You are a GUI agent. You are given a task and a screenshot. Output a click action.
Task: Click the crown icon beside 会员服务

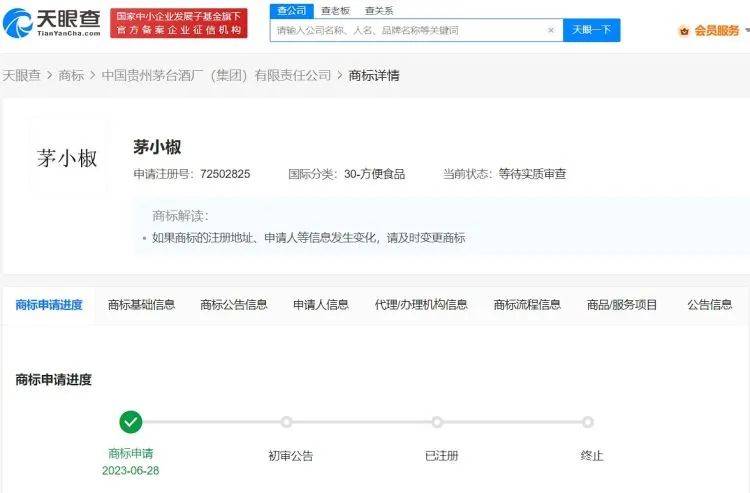684,31
